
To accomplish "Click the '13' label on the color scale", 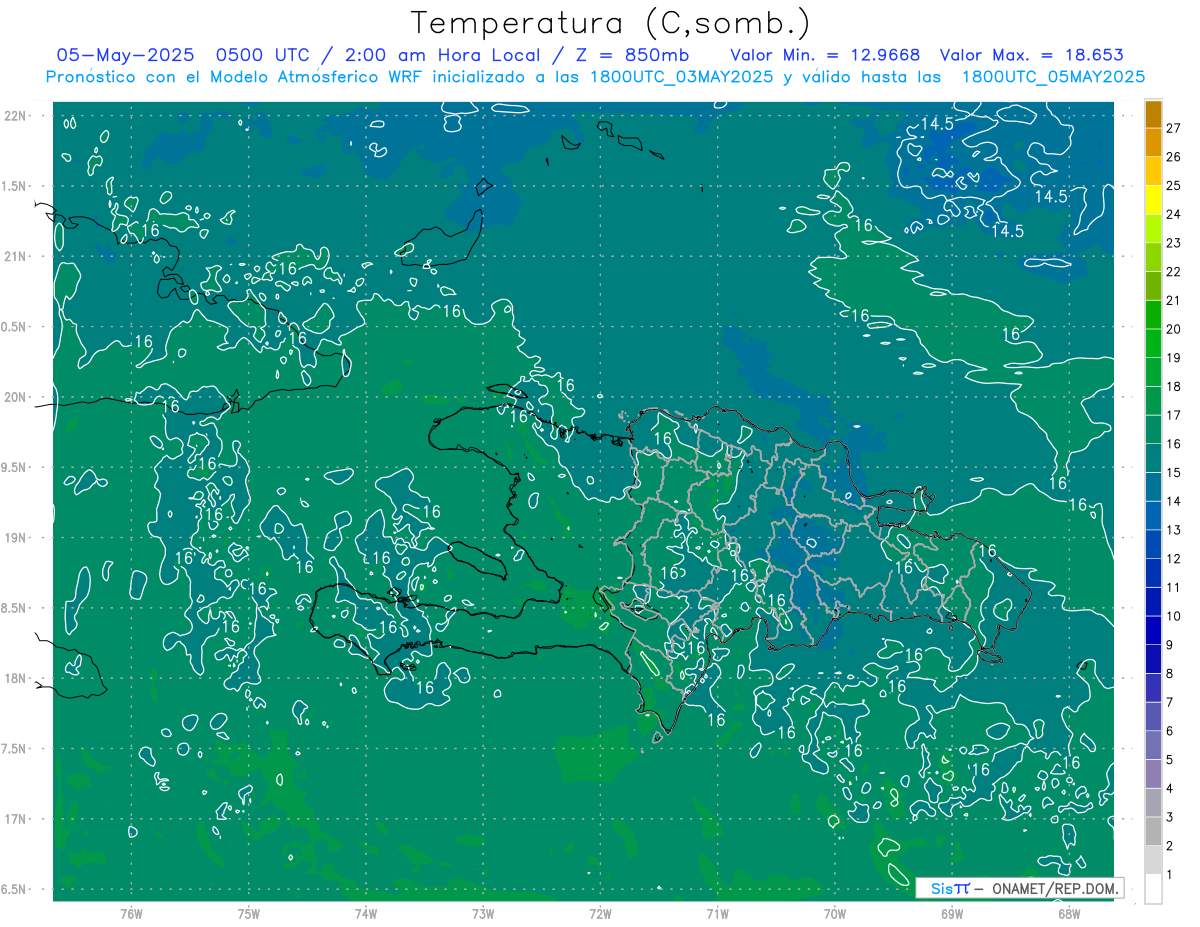I will (1173, 530).
